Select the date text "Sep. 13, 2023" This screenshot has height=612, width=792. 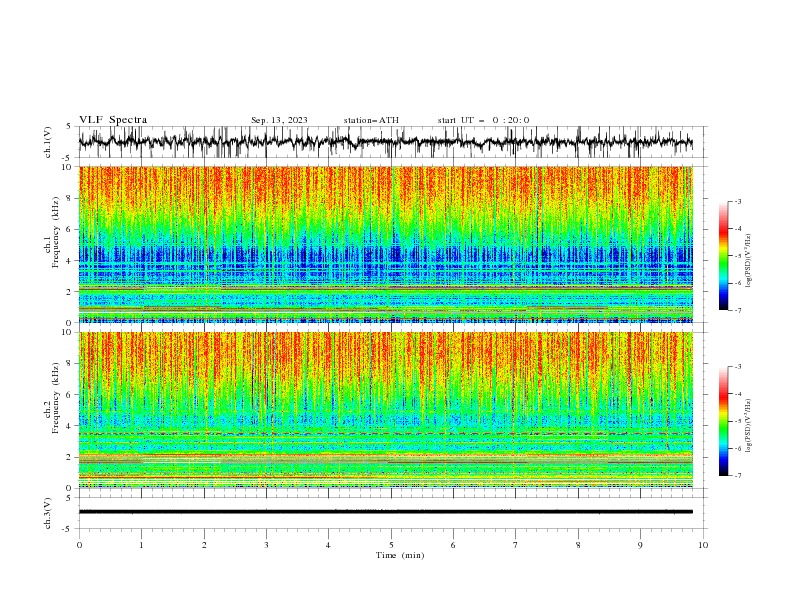pyautogui.click(x=279, y=120)
